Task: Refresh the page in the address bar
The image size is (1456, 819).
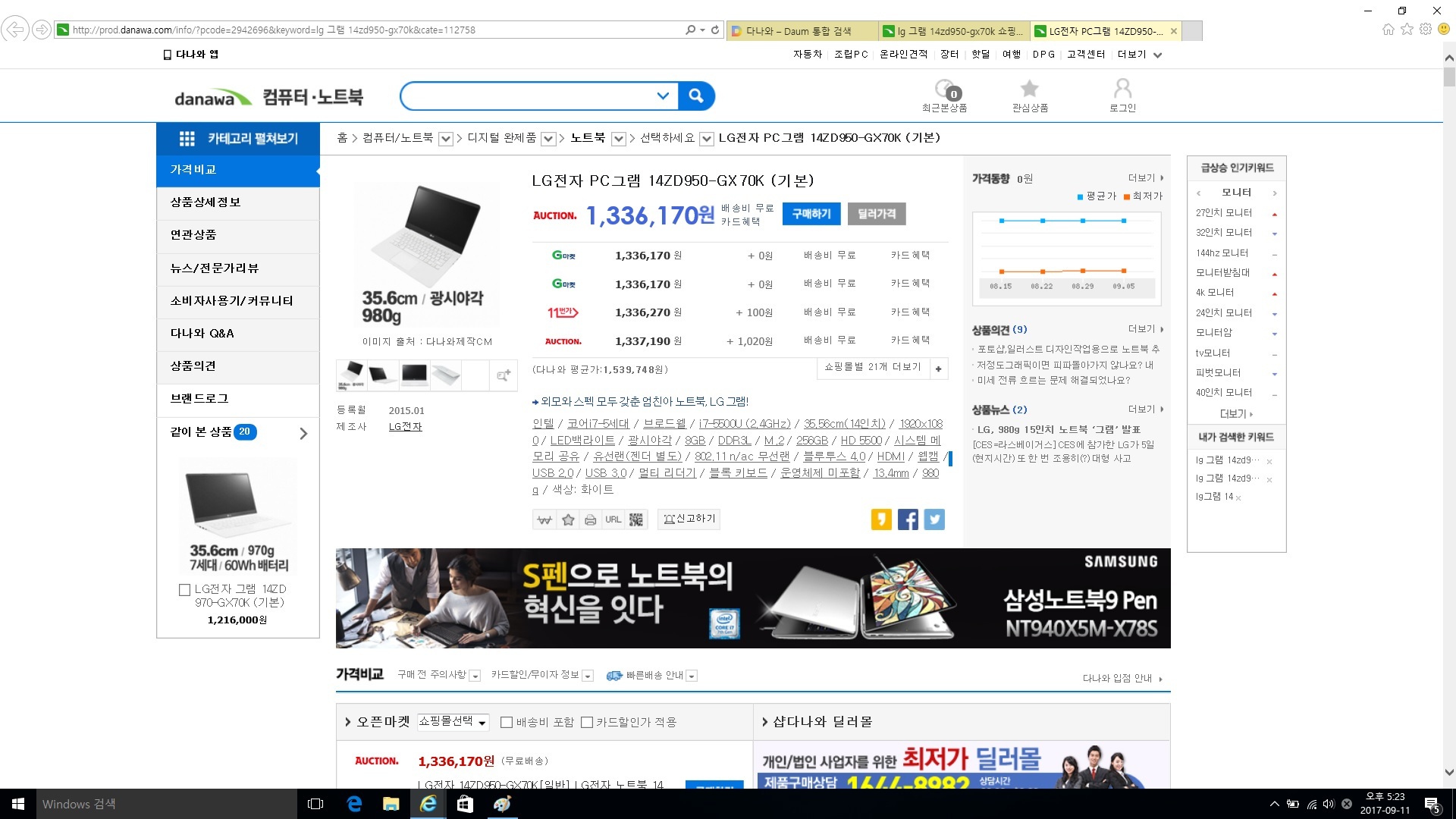Action: (715, 30)
